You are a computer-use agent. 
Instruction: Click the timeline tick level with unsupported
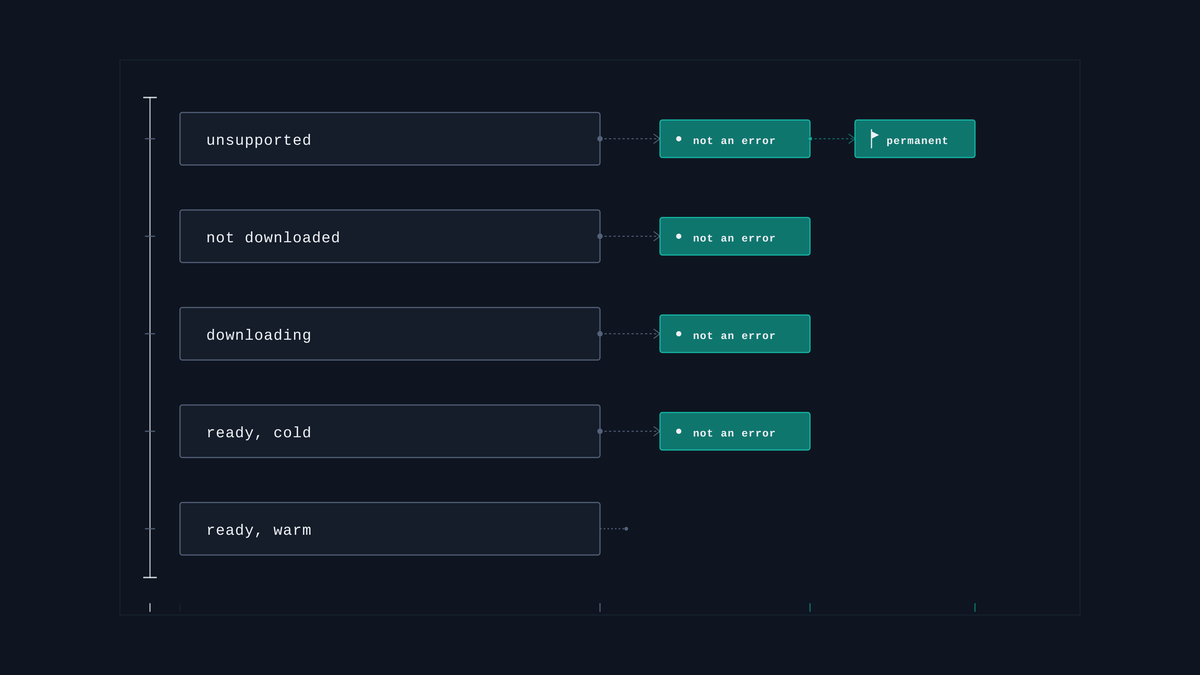pyautogui.click(x=150, y=139)
